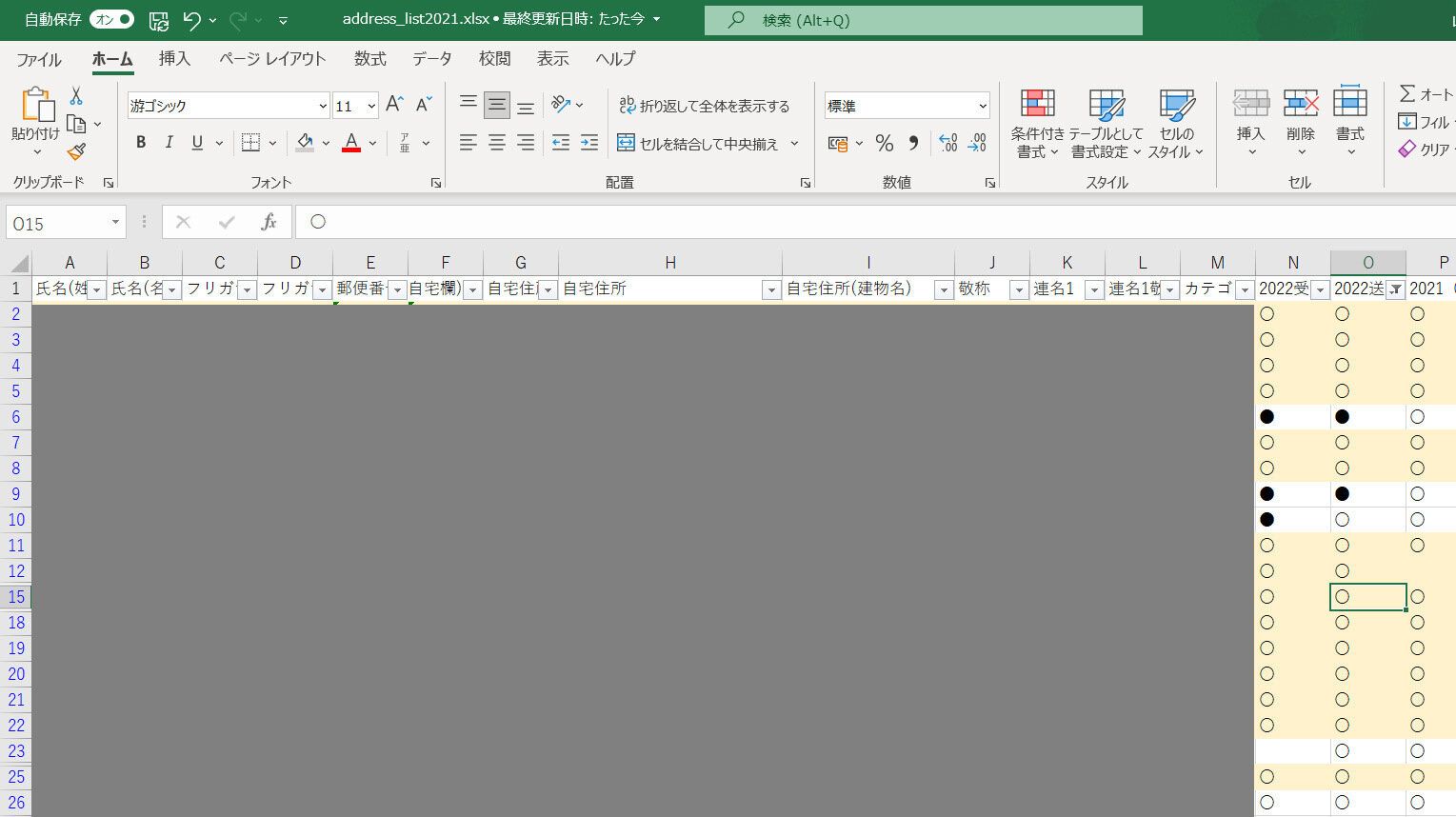This screenshot has width=1456, height=817.
Task: Open the 挿入 ribbon tab
Action: pyautogui.click(x=174, y=59)
